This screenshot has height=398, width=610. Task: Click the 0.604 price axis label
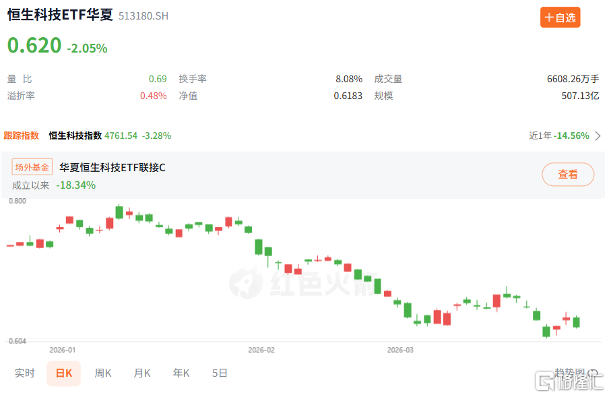(x=18, y=341)
